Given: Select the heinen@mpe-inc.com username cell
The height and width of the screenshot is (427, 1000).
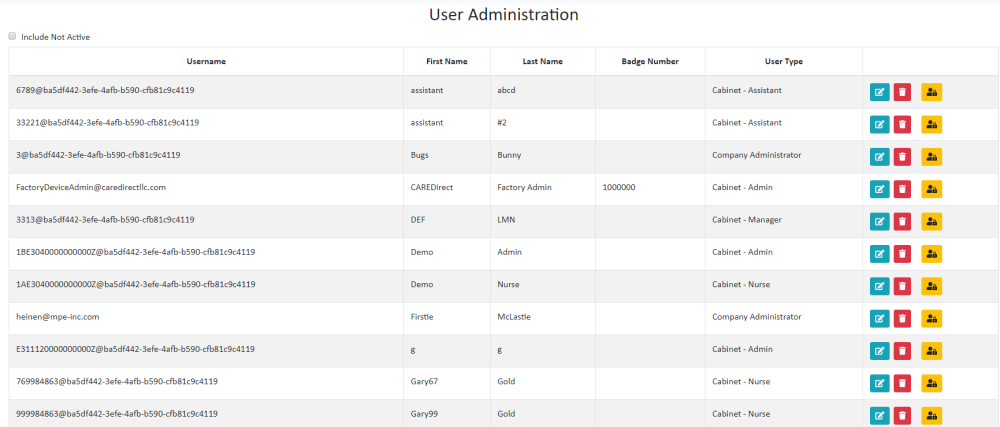Looking at the screenshot, I should click(58, 317).
